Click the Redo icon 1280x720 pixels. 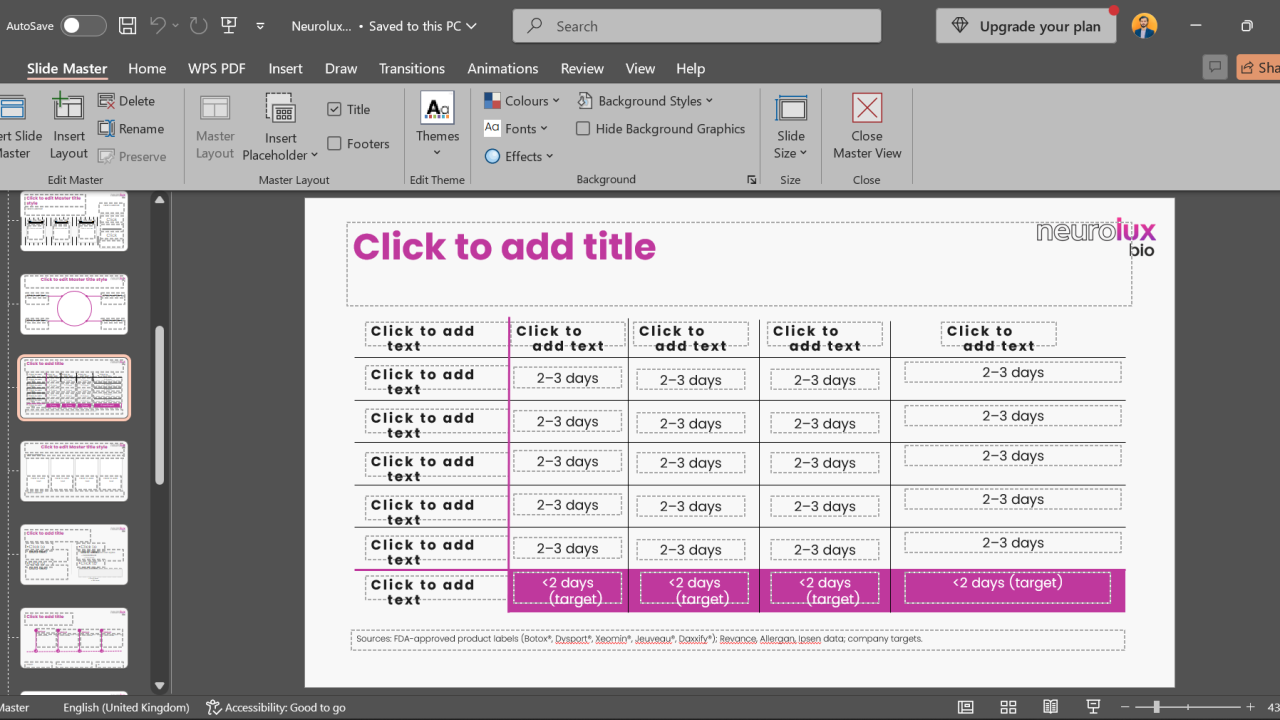coord(198,26)
